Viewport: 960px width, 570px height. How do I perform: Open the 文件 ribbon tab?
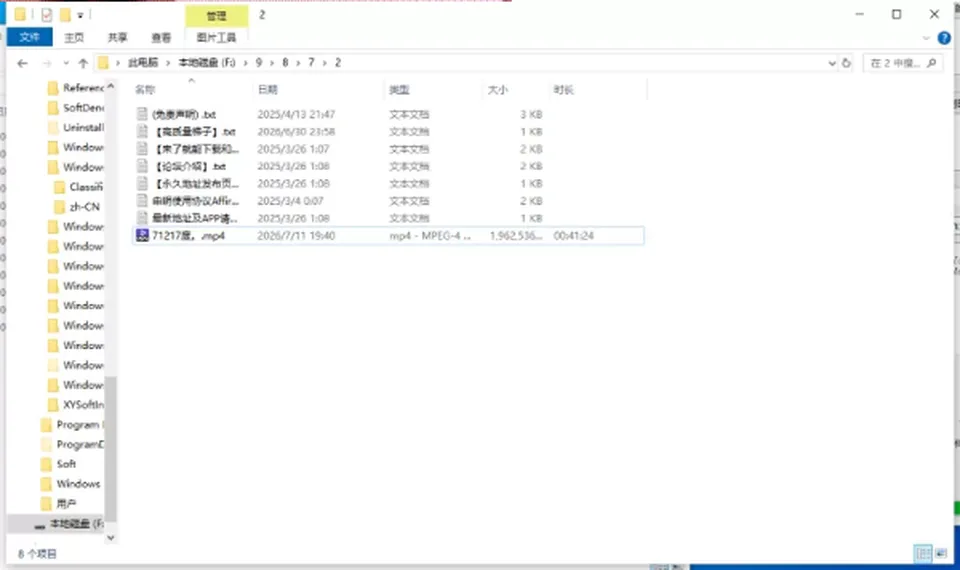coord(29,37)
